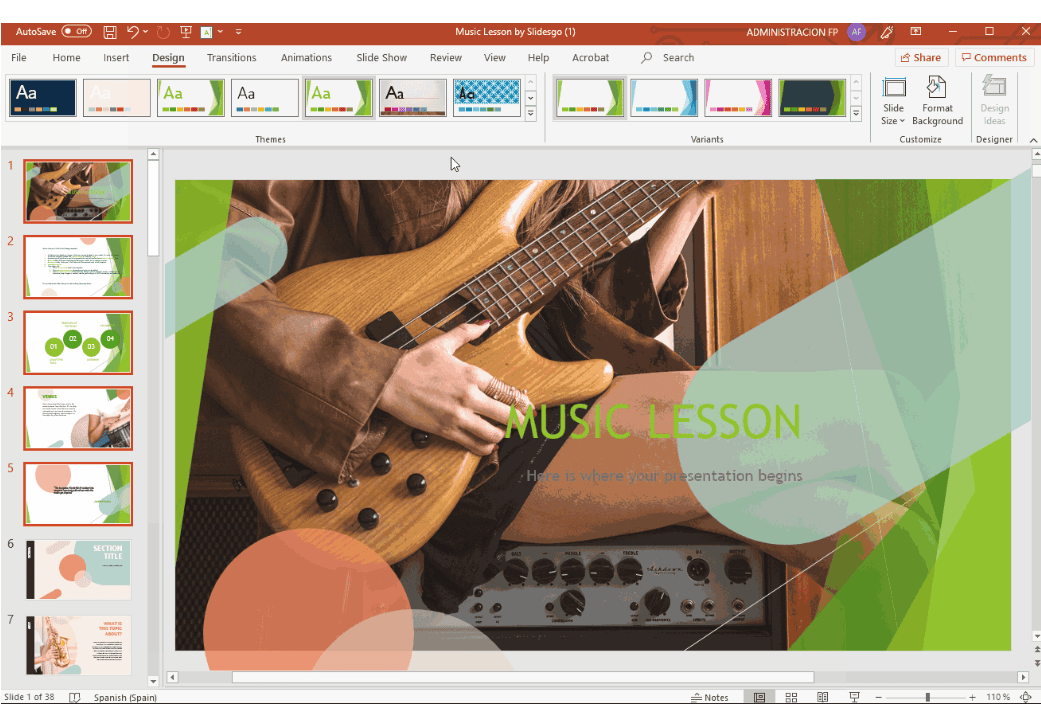Select the dark green variant
This screenshot has width=1041, height=707.
coord(812,98)
